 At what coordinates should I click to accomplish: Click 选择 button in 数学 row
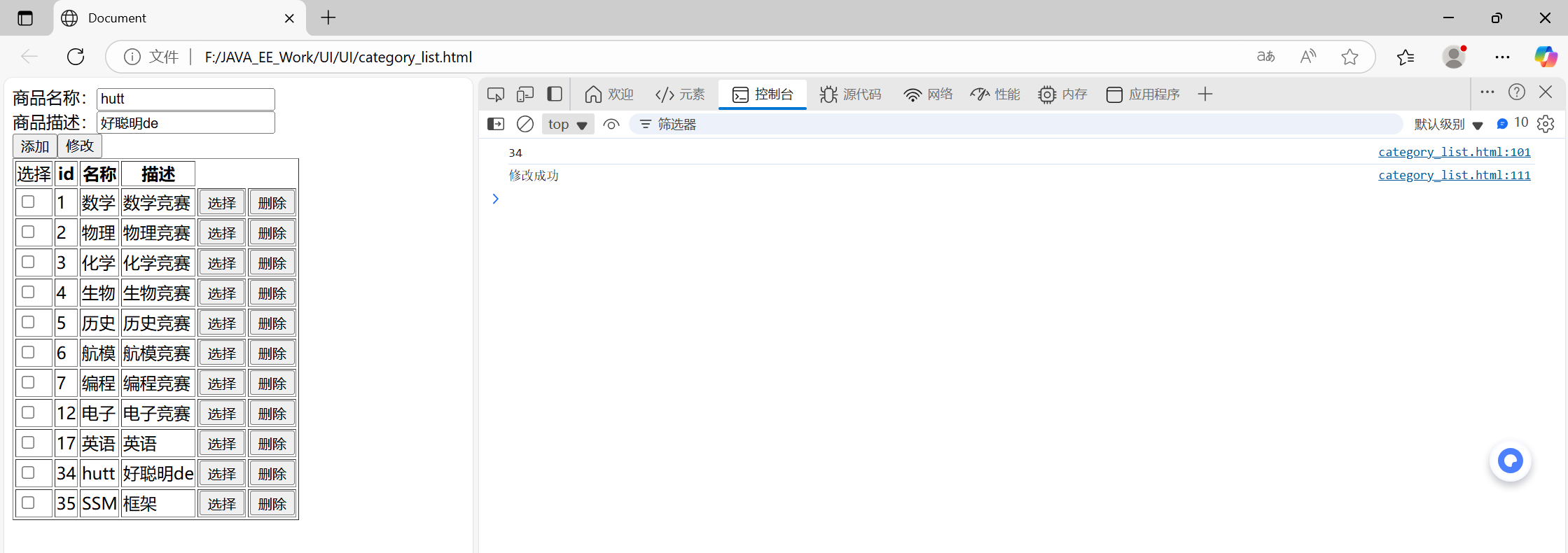222,203
